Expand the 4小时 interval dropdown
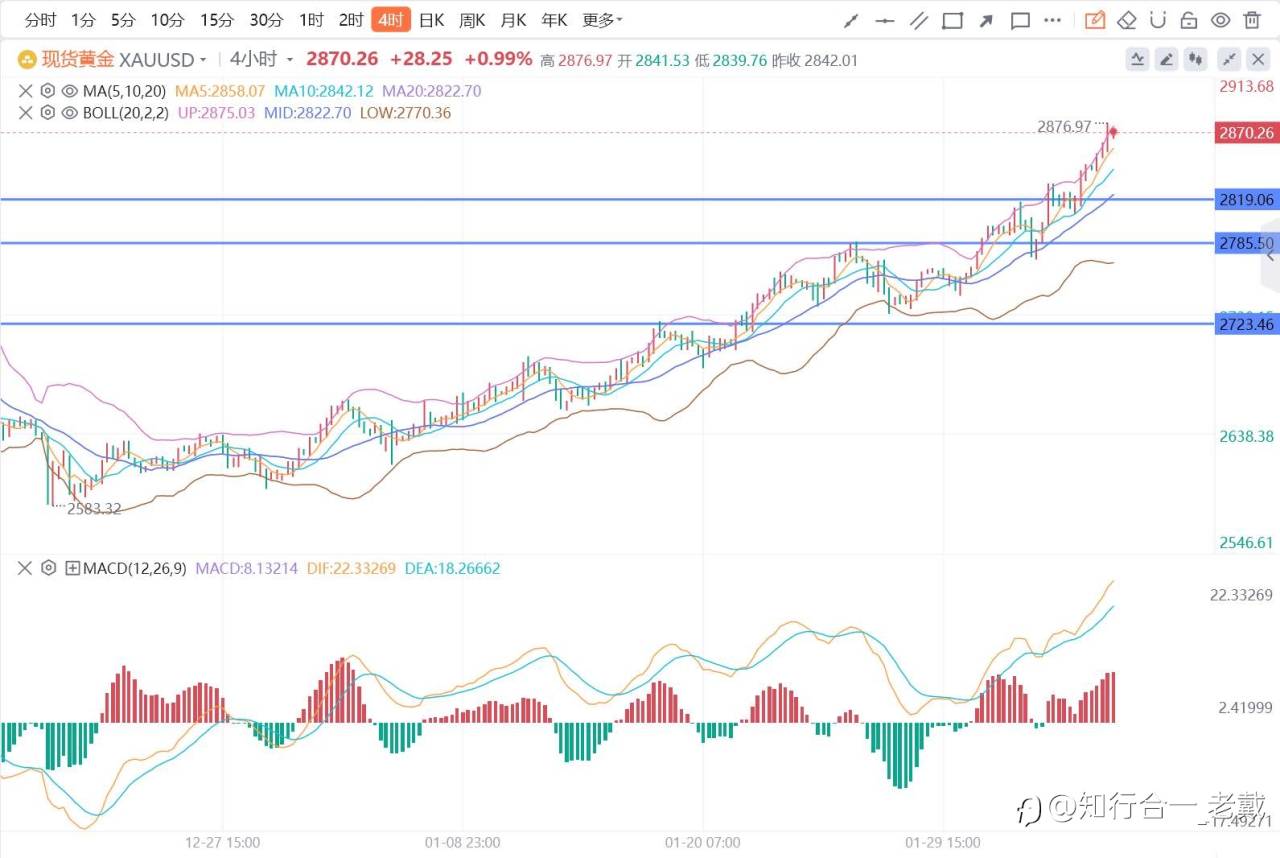The image size is (1280, 858). [x=262, y=59]
